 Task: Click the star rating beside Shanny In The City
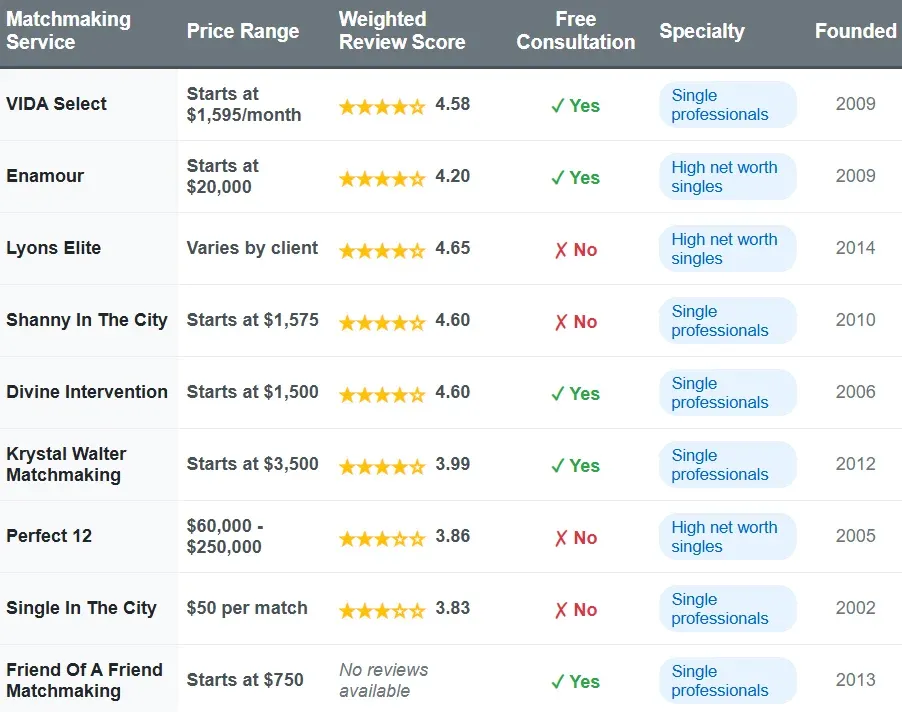381,321
